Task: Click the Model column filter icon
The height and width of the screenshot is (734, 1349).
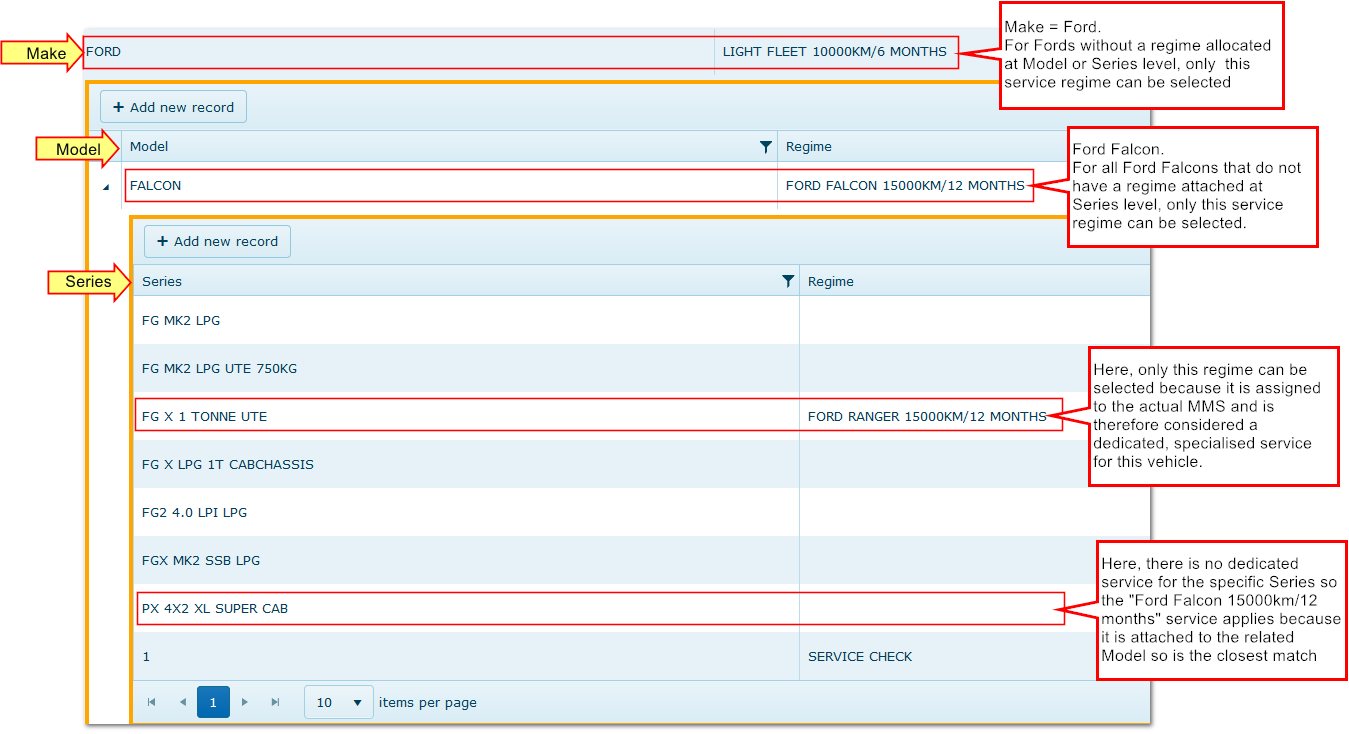Action: (766, 147)
